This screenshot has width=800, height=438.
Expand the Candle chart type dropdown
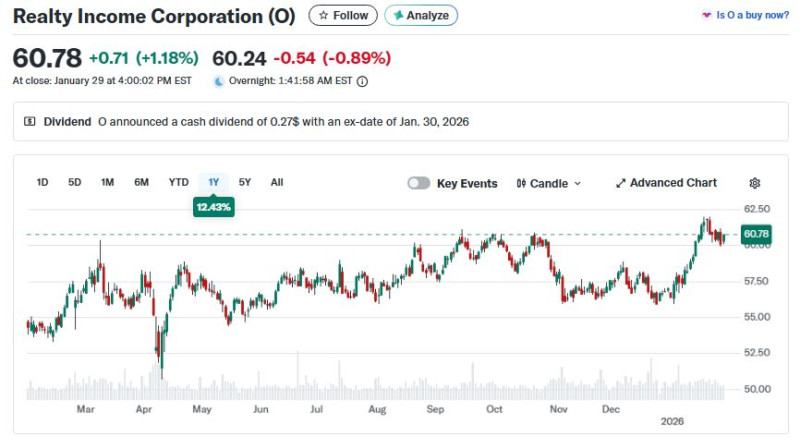pos(549,183)
